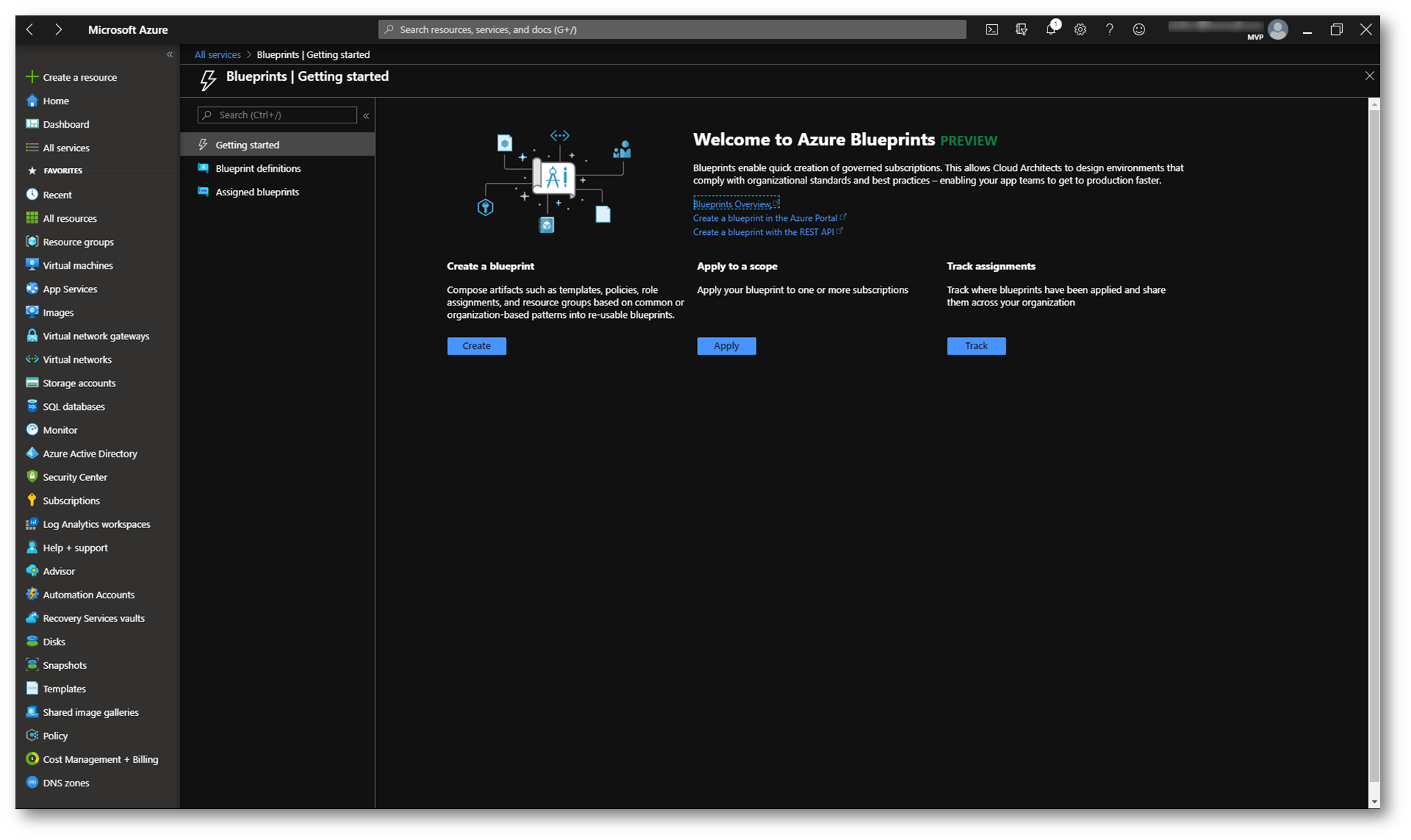This screenshot has height=840, width=1411.
Task: Click the vertical scrollbar down arrow
Action: pyautogui.click(x=1374, y=803)
